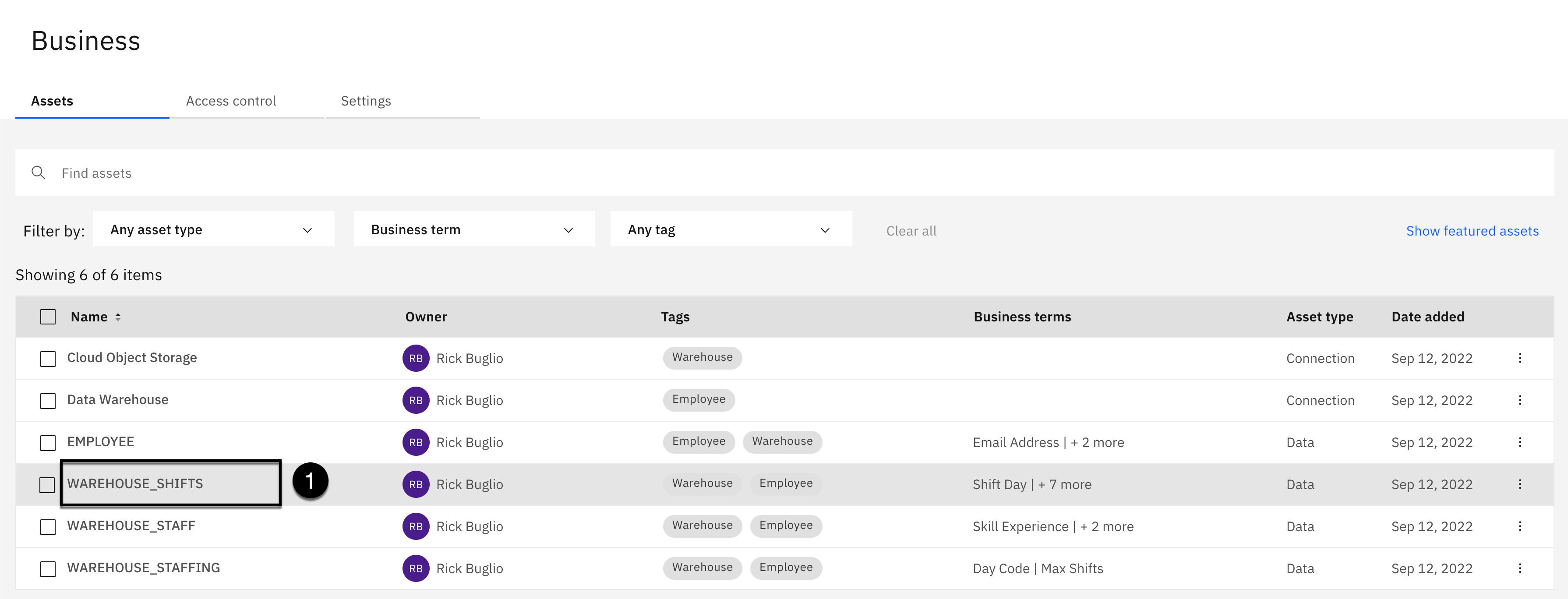1568x599 pixels.
Task: Click the search magnifier icon
Action: 39,173
